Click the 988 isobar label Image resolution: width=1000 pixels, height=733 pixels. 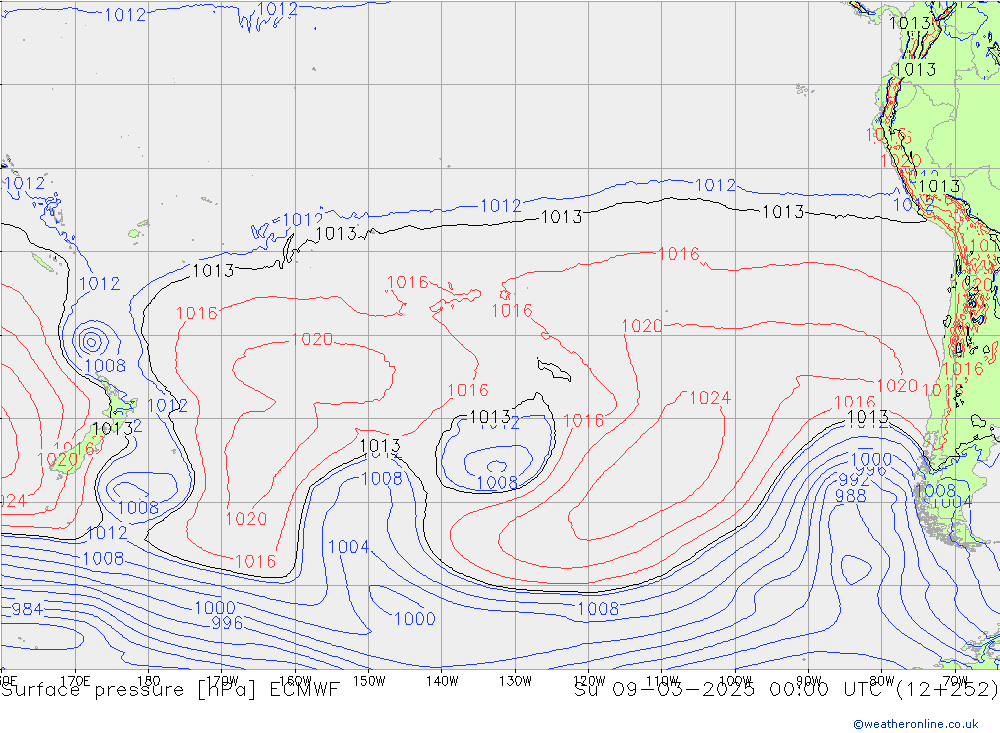click(851, 496)
